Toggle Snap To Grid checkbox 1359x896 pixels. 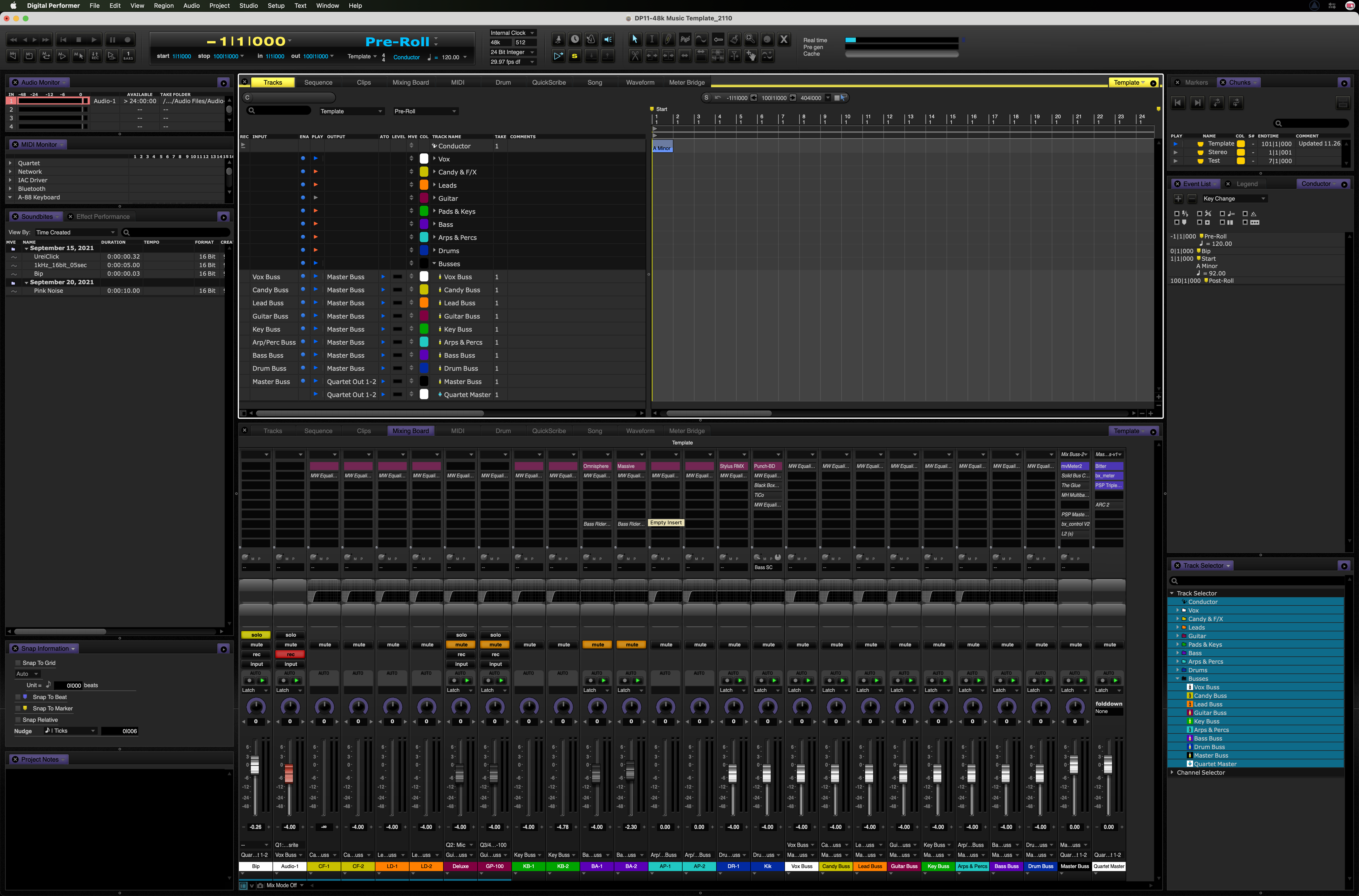click(18, 663)
